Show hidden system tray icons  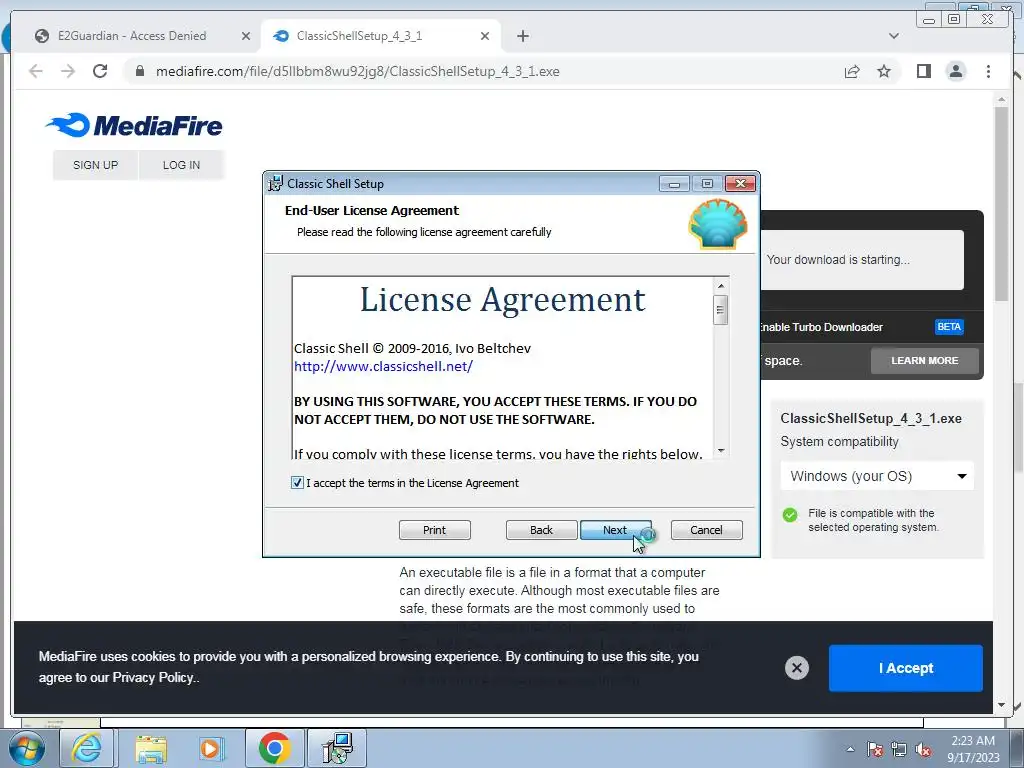[850, 749]
